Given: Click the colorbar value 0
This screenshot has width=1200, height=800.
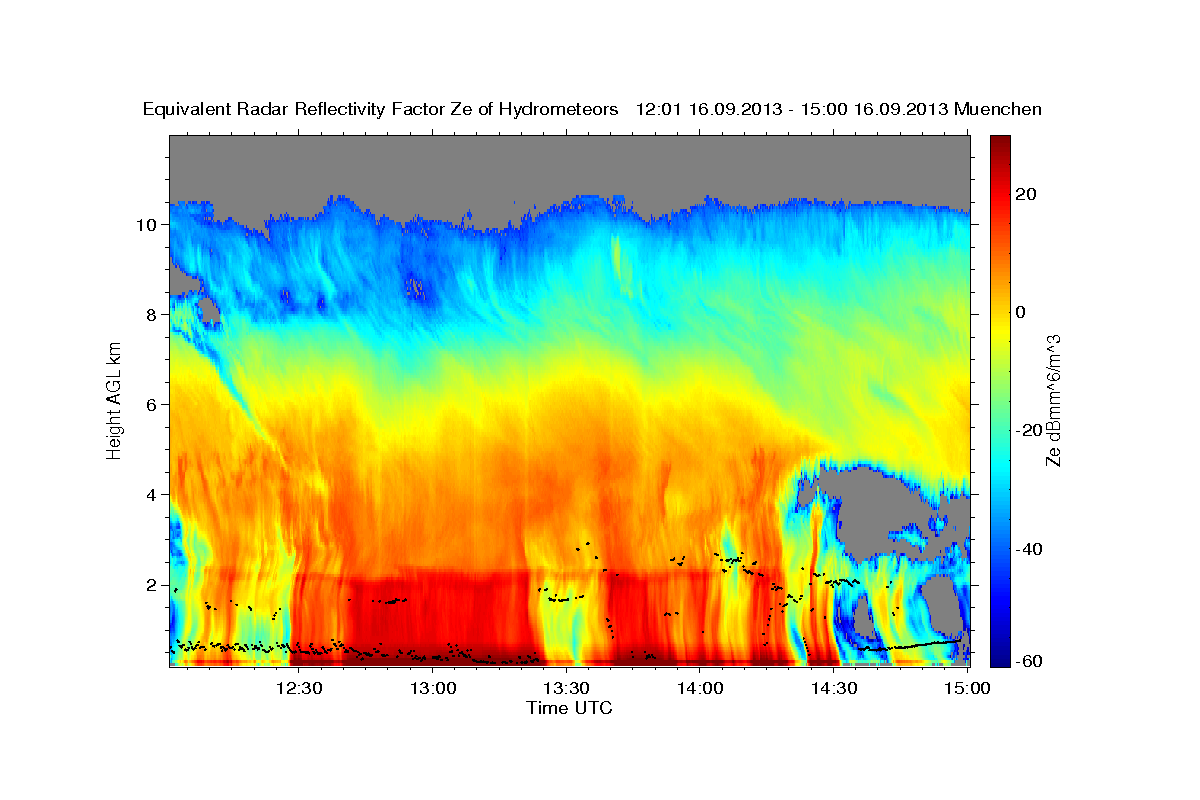Looking at the screenshot, I should pos(1021,312).
